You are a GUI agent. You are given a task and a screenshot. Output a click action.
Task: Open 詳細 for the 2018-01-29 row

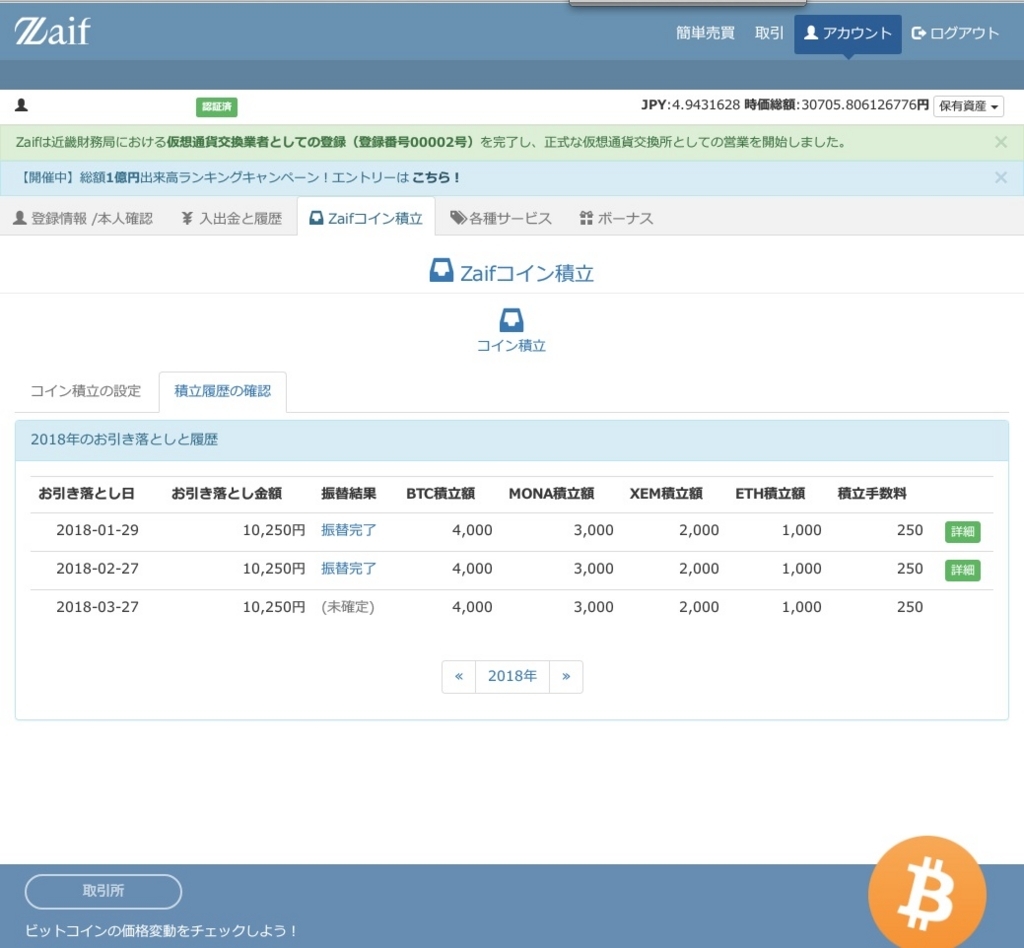click(963, 532)
